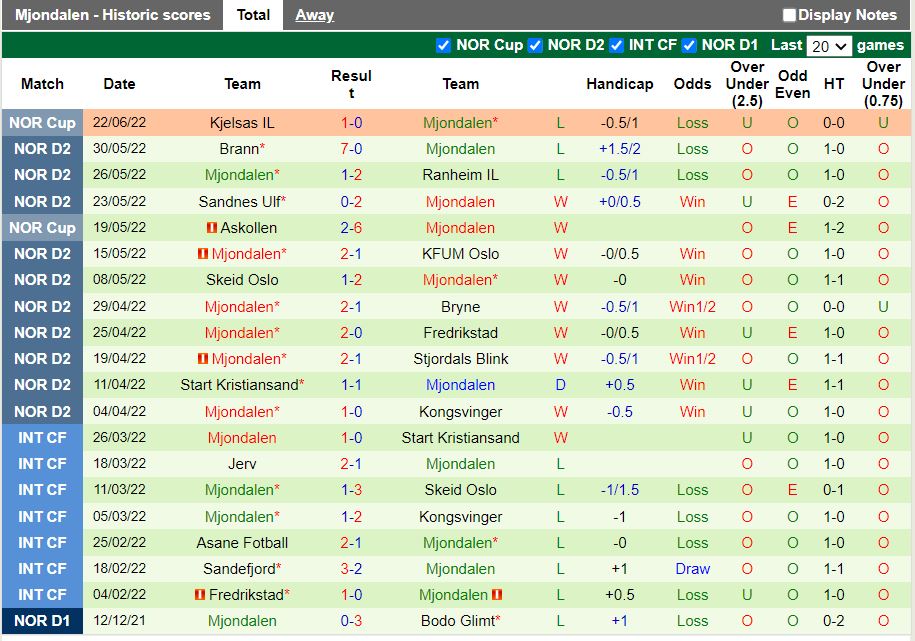Click the Over Under (2.5) column header
This screenshot has width=915, height=641.
(747, 84)
